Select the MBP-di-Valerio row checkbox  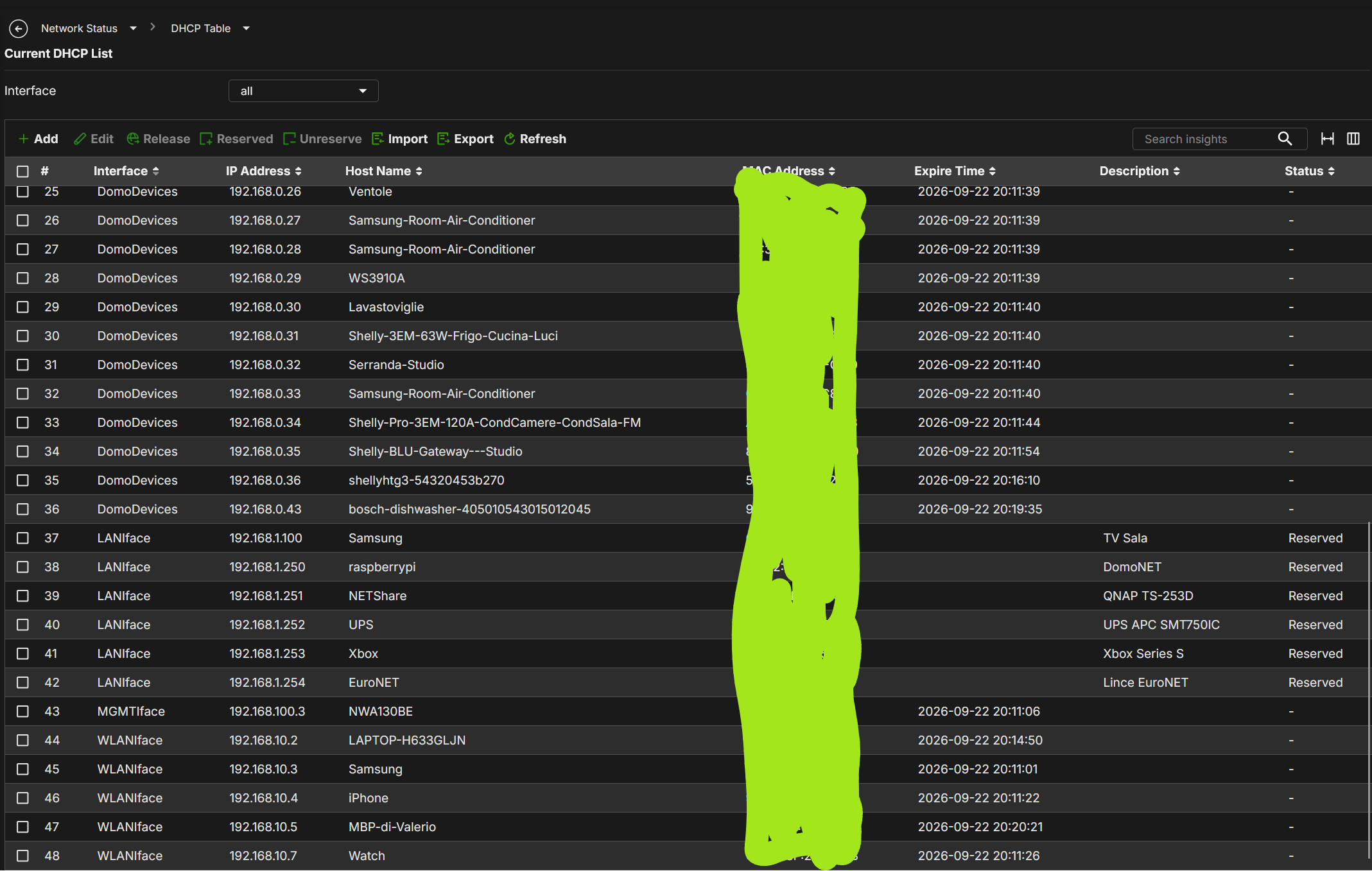[23, 827]
